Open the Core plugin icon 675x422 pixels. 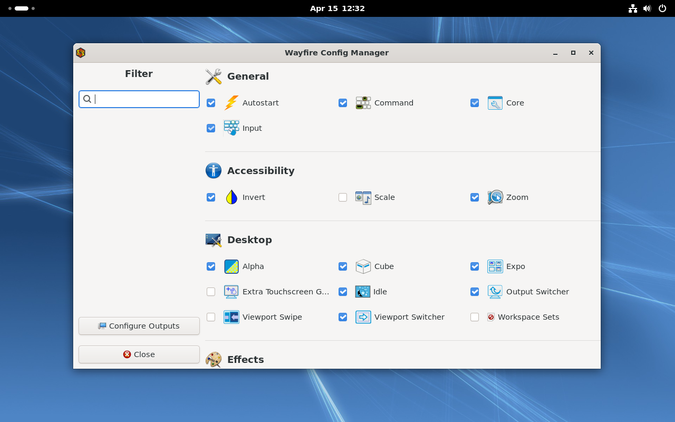tap(495, 103)
